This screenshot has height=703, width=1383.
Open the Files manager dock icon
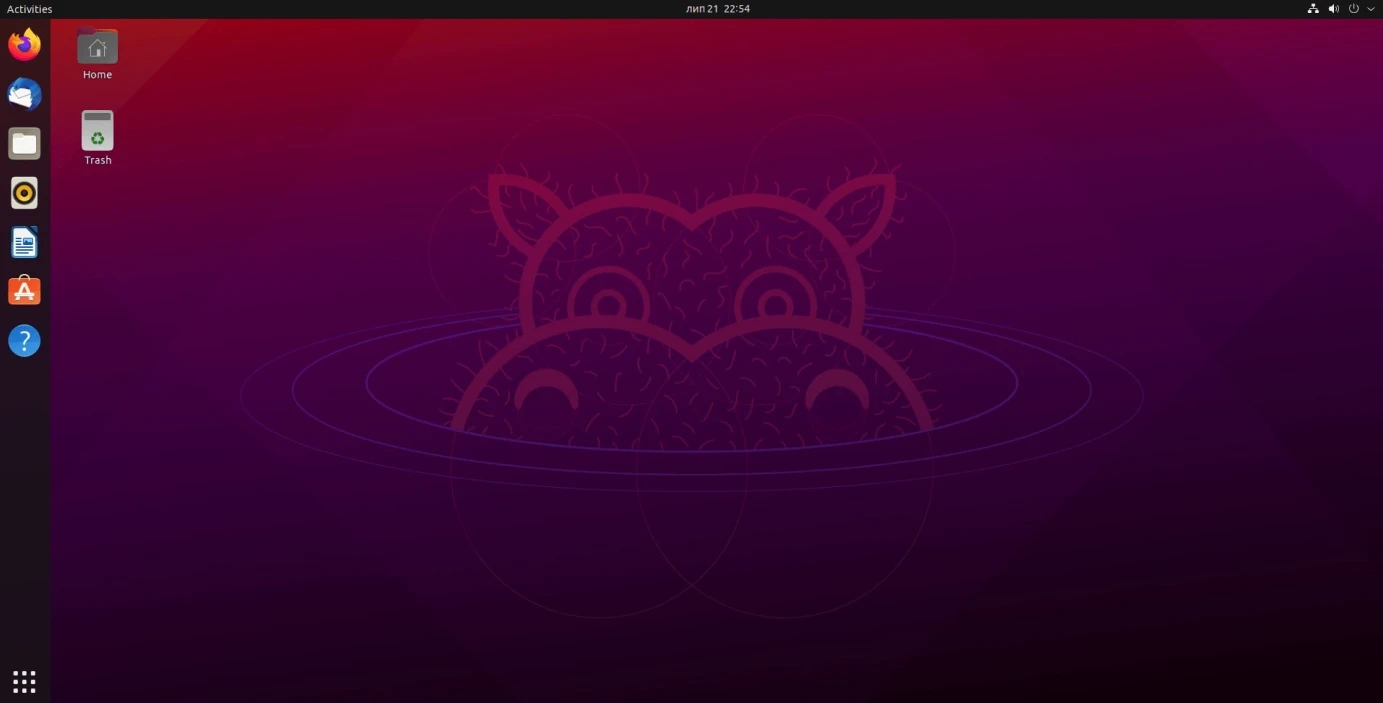24,144
